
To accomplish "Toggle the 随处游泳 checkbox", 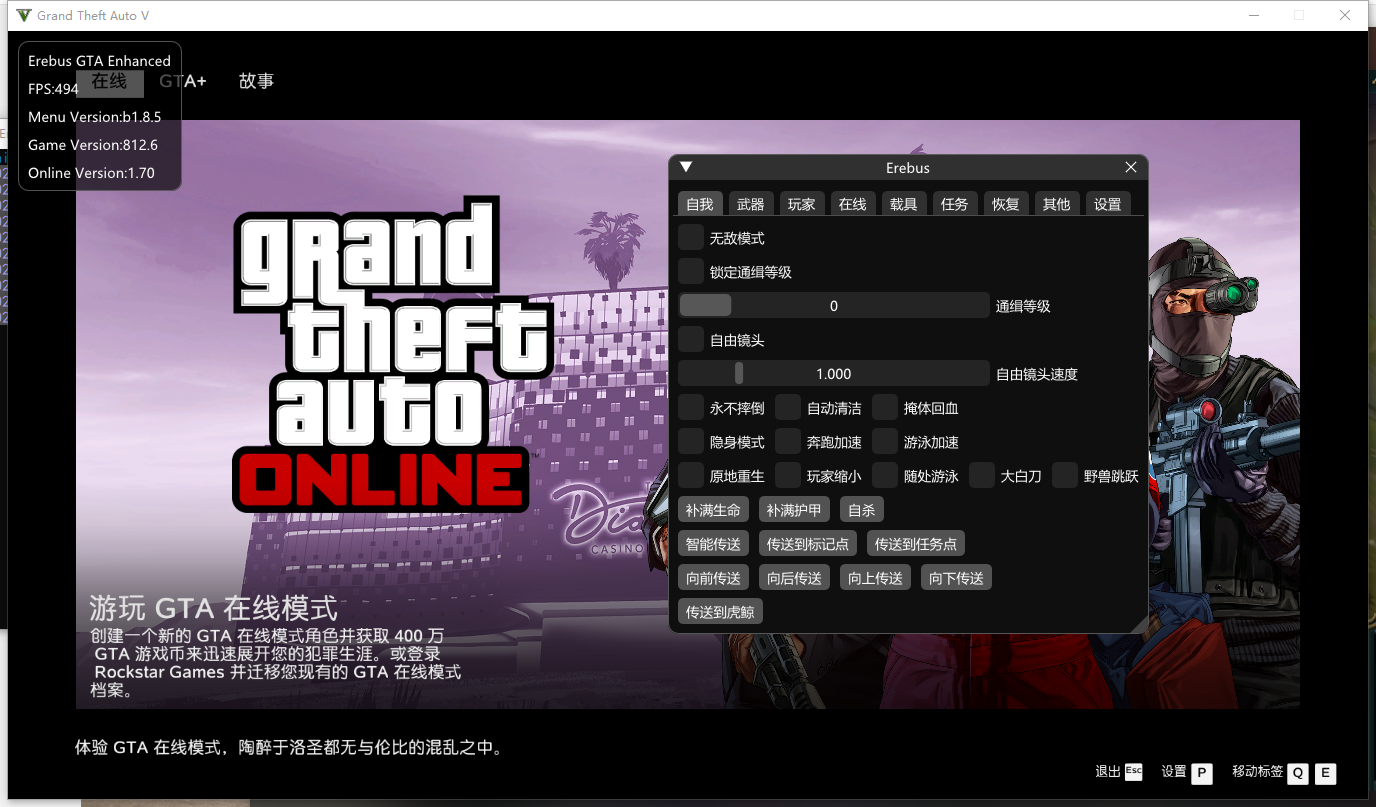I will 885,475.
